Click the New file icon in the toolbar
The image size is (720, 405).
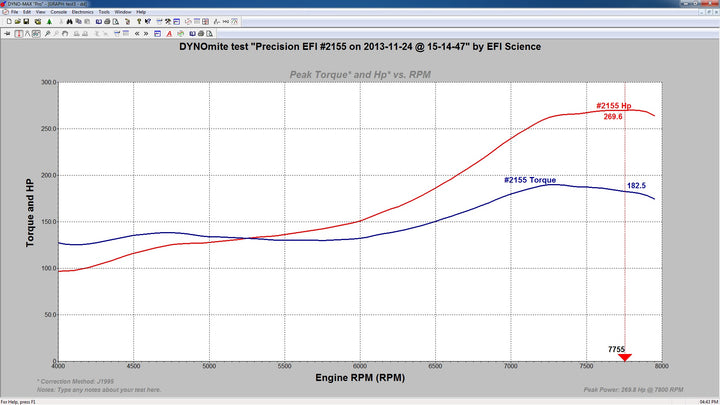pyautogui.click(x=9, y=21)
